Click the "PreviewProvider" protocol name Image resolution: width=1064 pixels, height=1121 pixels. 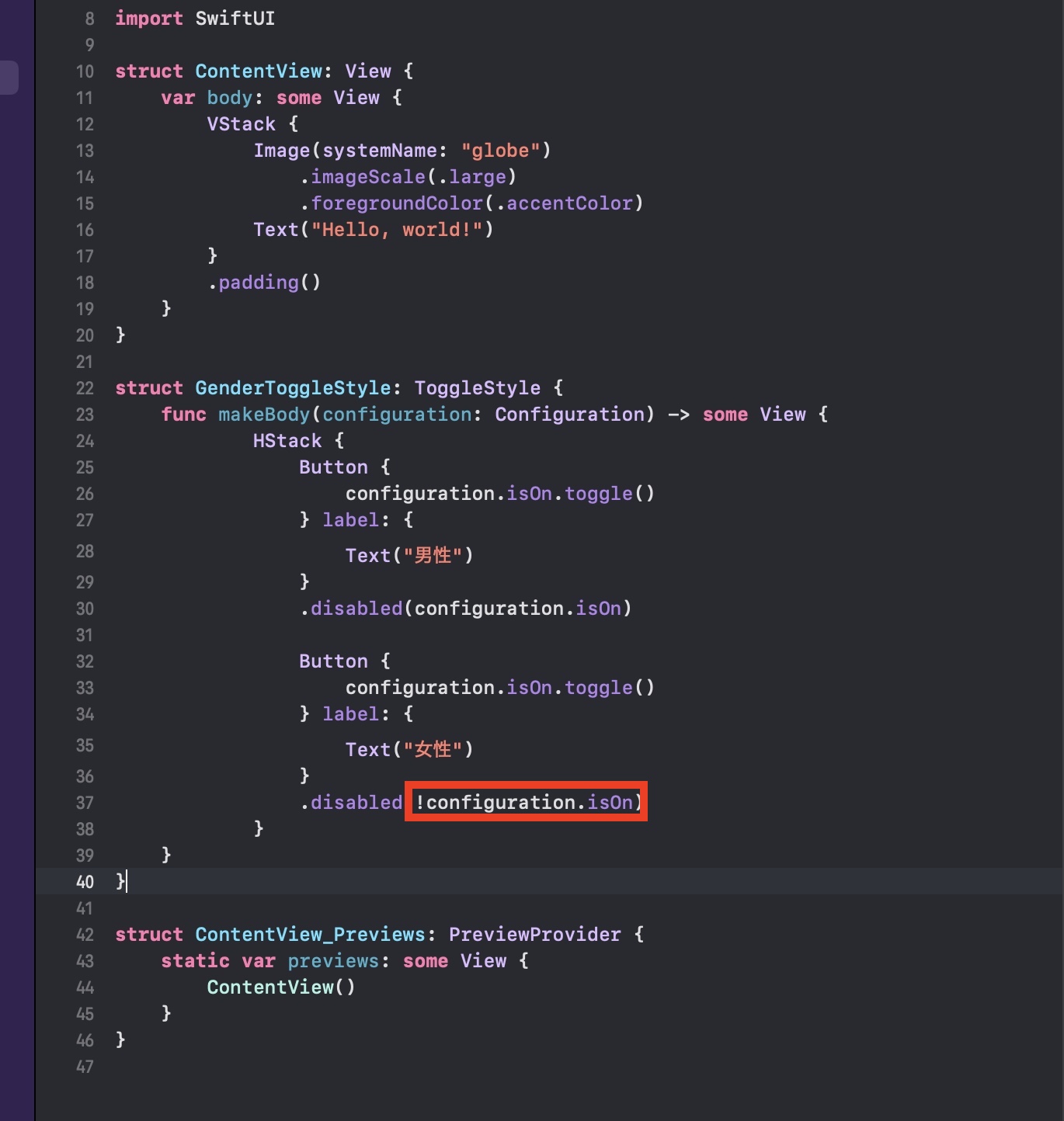(535, 935)
